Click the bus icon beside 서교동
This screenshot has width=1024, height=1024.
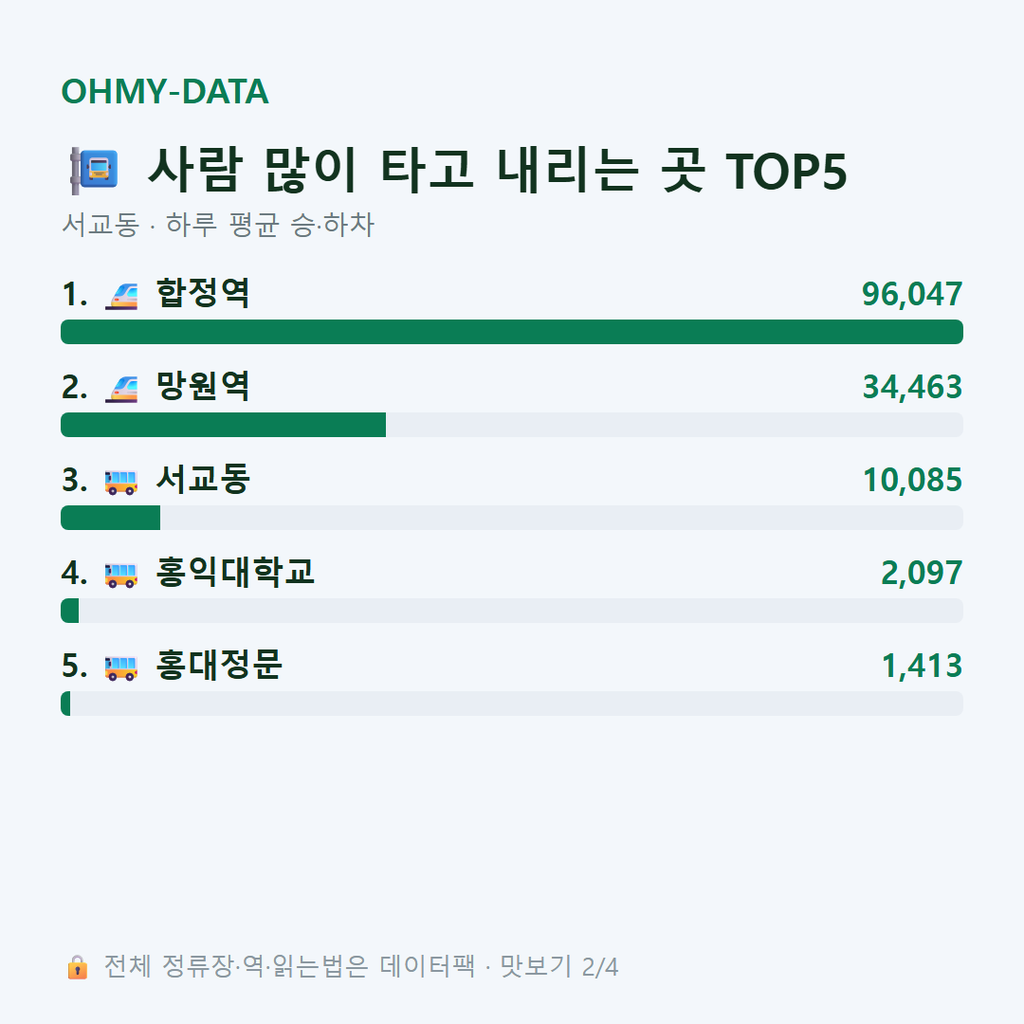coord(121,482)
